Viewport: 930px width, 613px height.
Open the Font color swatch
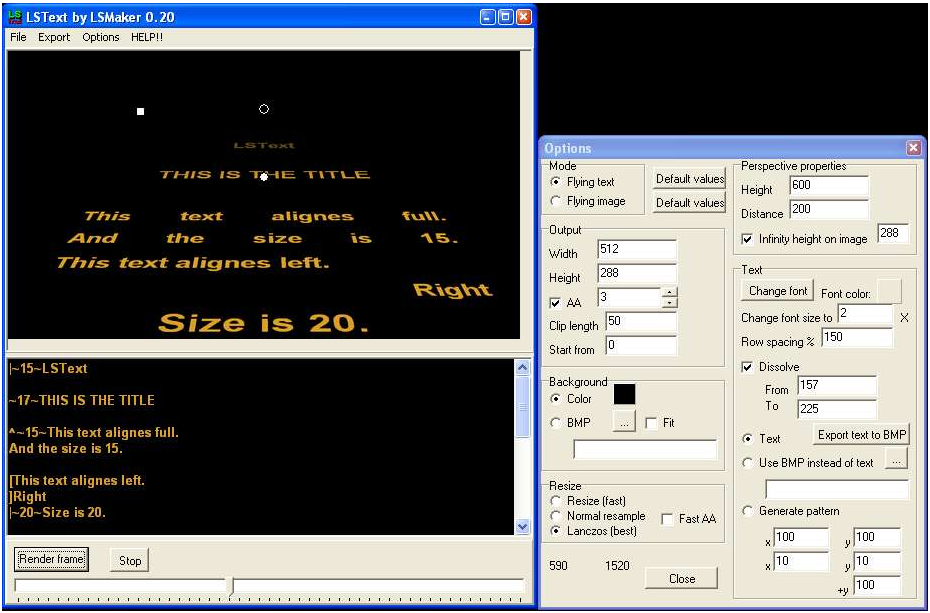click(889, 291)
